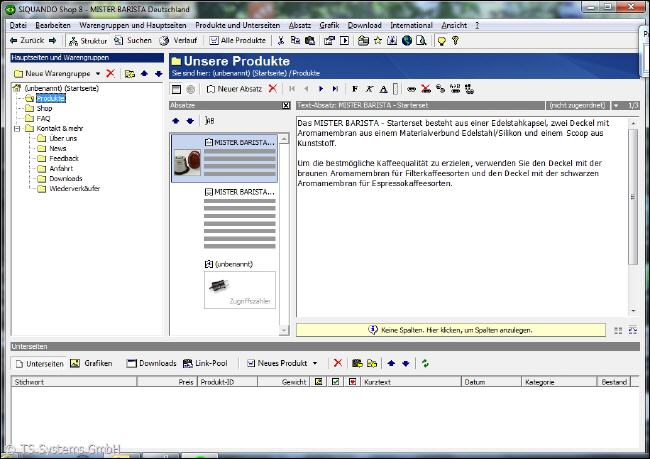This screenshot has height=459, width=650.
Task: Move paragraph down in Absätze panel
Action: pos(190,121)
